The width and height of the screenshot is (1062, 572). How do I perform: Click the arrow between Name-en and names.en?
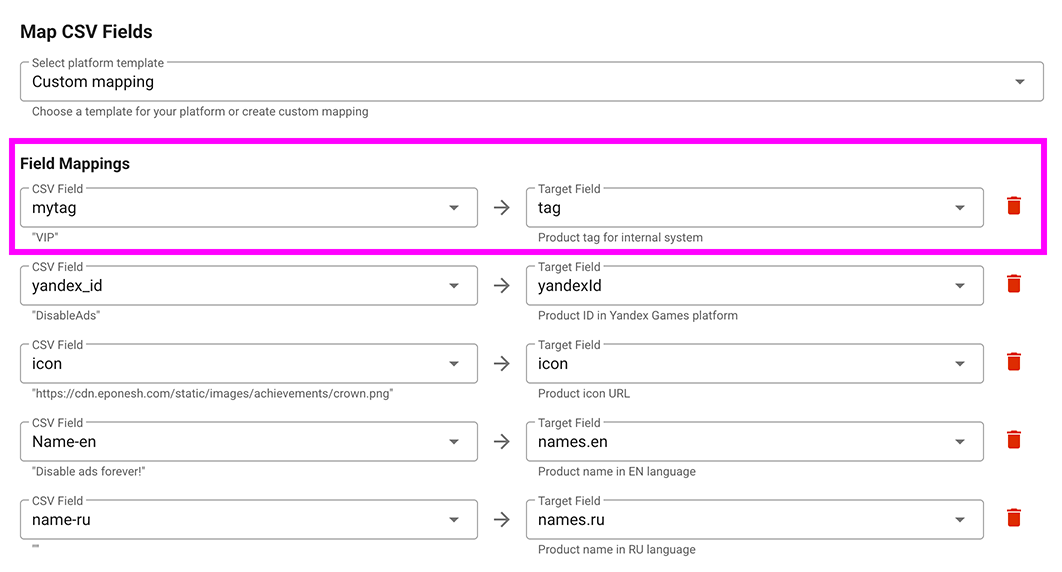click(502, 442)
